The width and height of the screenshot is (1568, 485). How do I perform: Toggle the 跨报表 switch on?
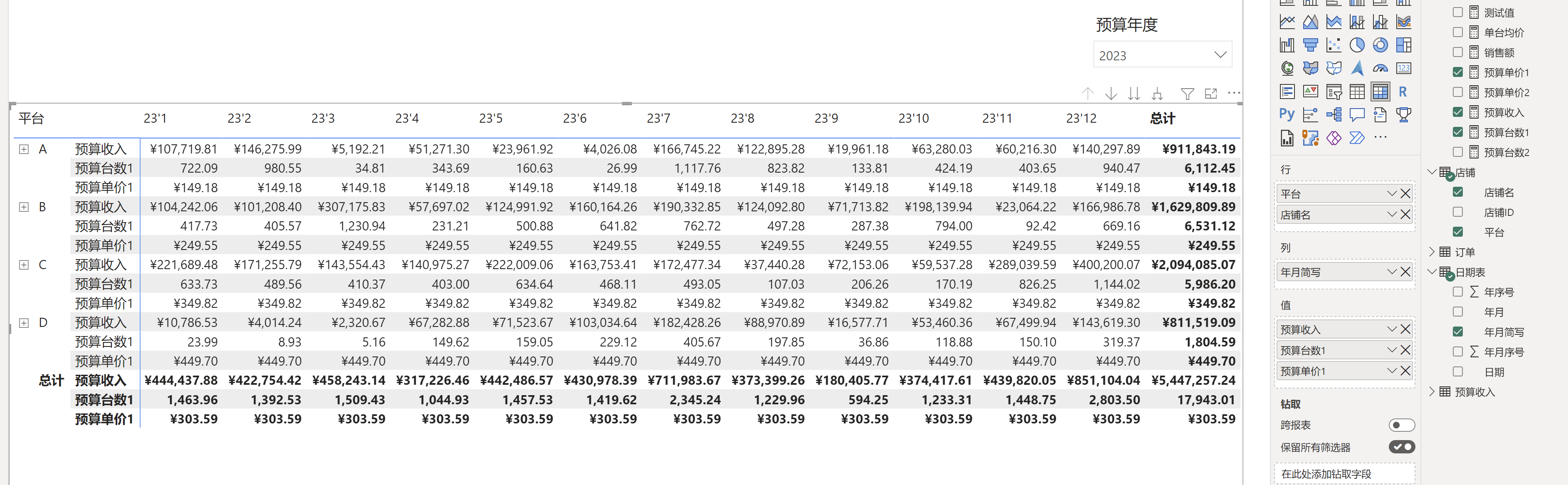1401,425
